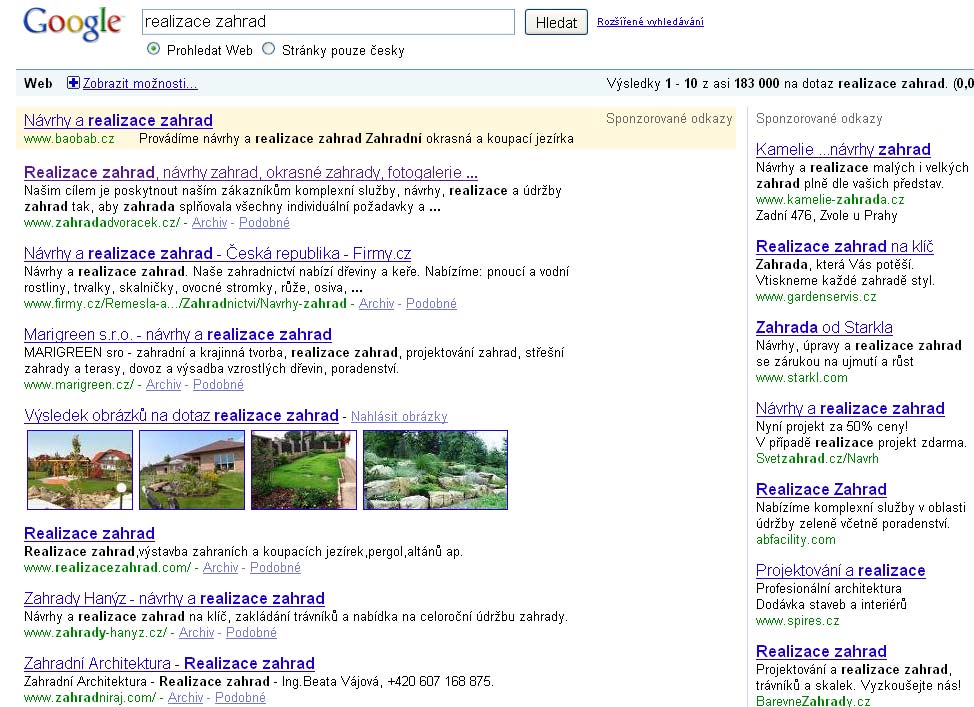Open Marigreen s.r.o. result title
The height and width of the screenshot is (707, 974).
tap(178, 334)
